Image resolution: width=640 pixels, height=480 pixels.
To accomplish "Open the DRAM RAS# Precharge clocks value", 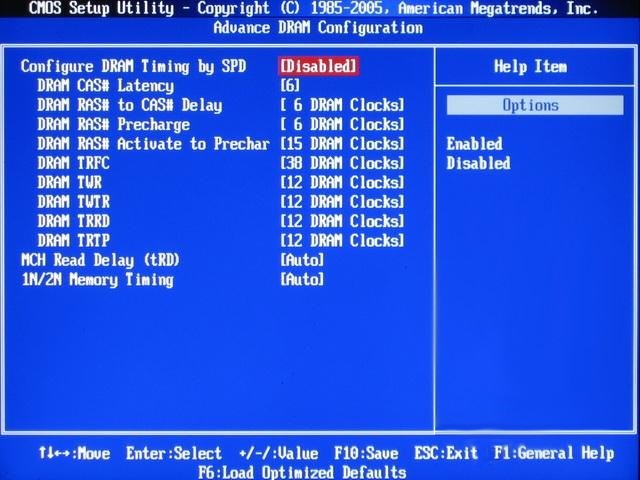I will [x=342, y=125].
